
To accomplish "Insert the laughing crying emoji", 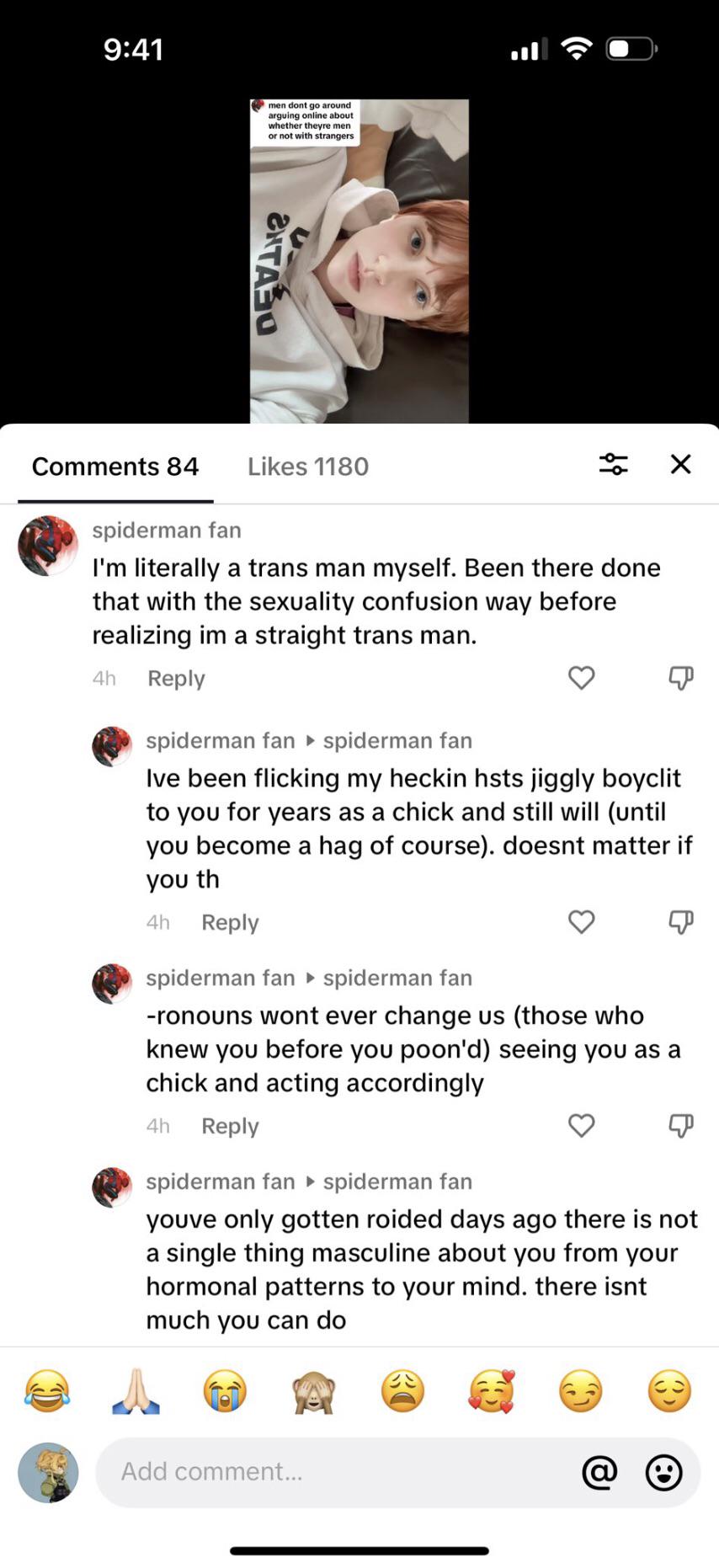I will [x=47, y=1390].
